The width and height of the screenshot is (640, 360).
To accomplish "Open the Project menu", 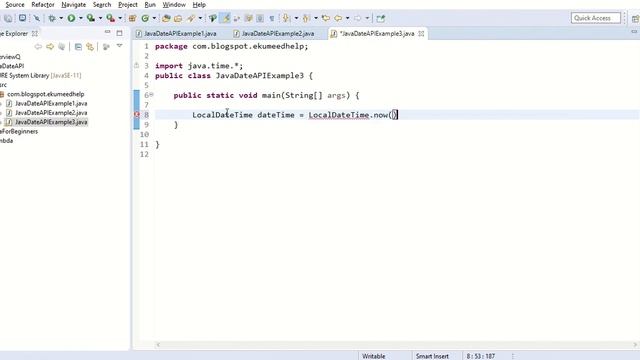I will [x=128, y=5].
